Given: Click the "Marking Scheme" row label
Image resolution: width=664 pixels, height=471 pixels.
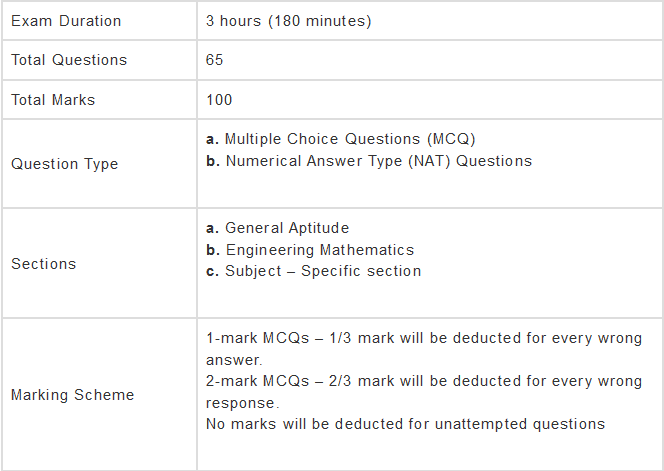Looking at the screenshot, I should 72,395.
